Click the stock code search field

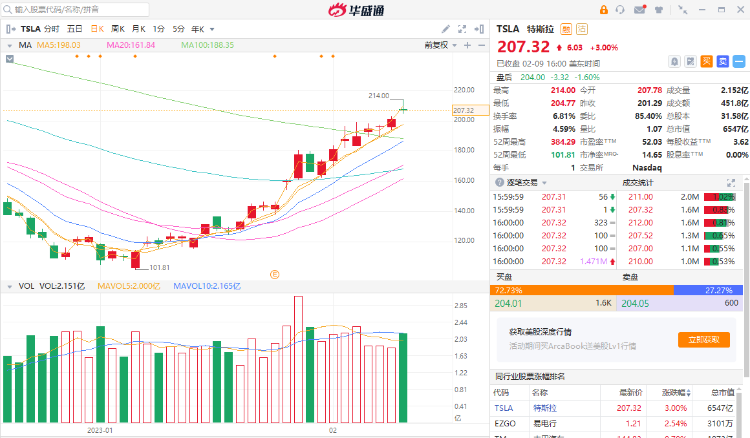[x=76, y=9]
